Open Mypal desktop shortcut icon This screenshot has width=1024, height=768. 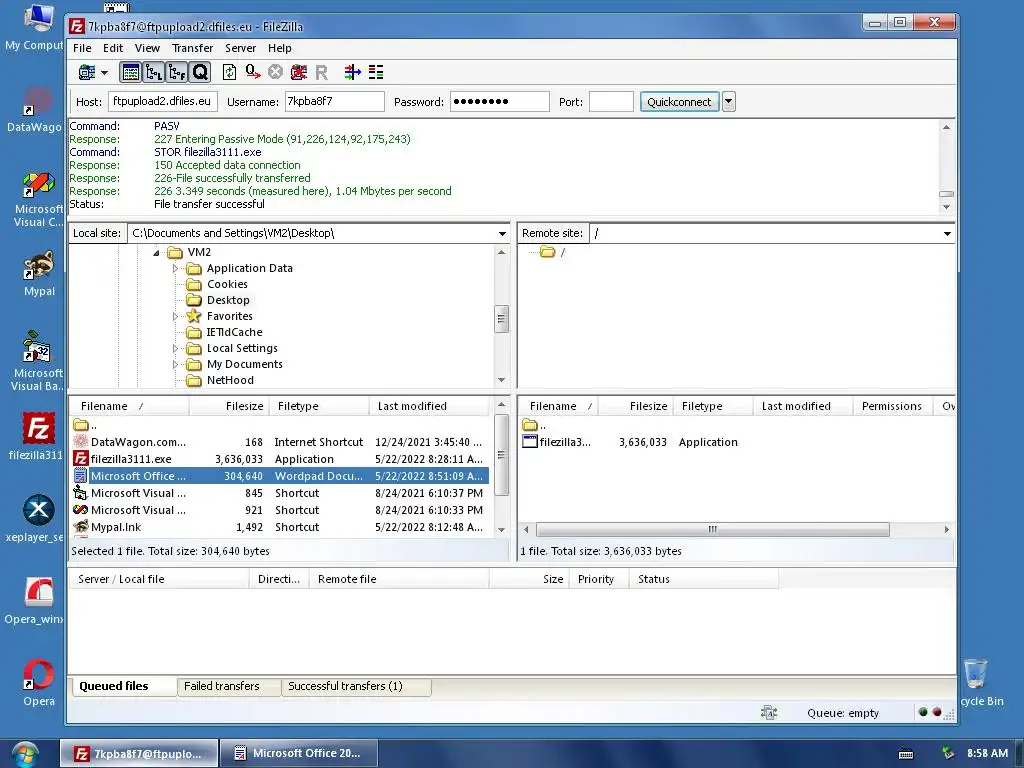click(x=39, y=273)
